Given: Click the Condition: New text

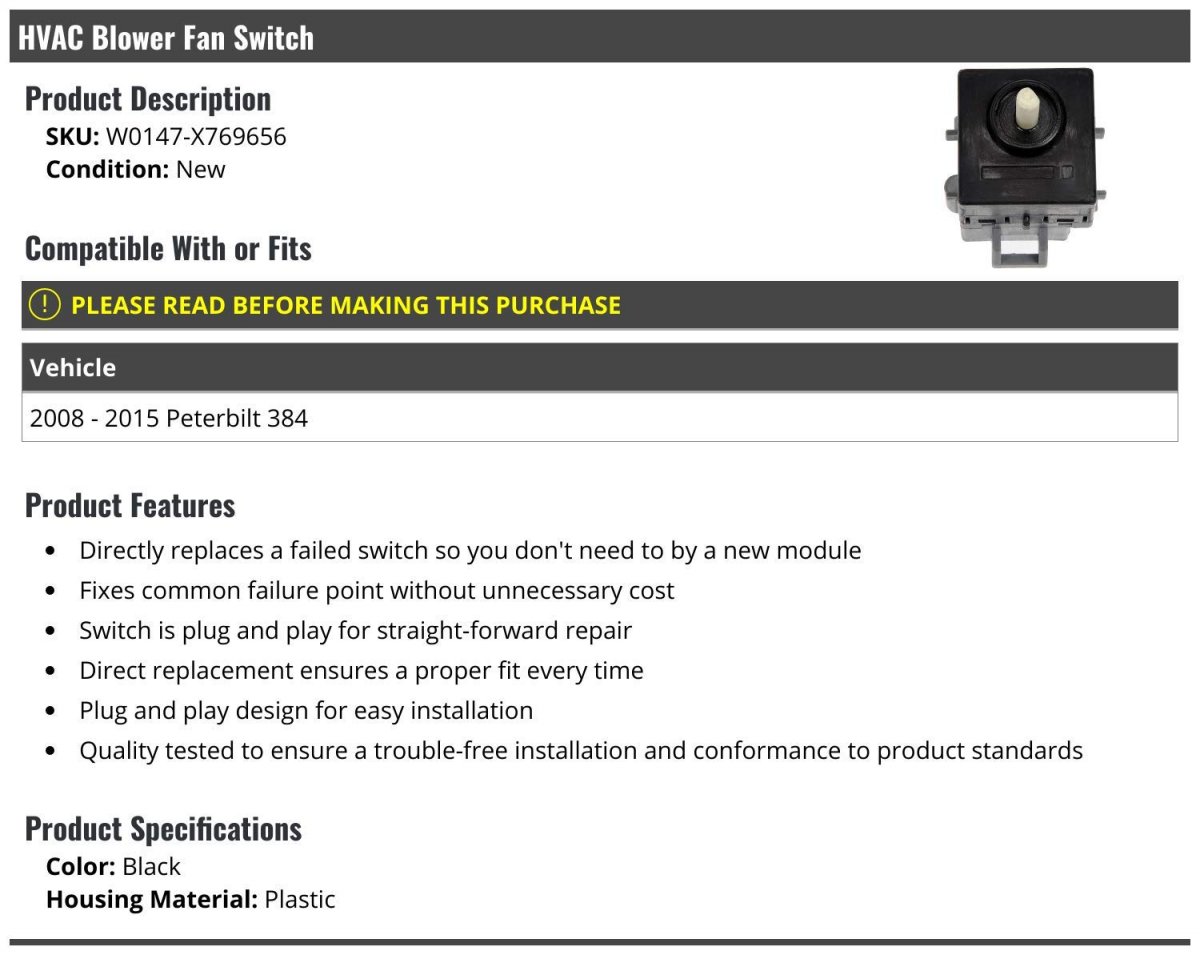Looking at the screenshot, I should (136, 169).
